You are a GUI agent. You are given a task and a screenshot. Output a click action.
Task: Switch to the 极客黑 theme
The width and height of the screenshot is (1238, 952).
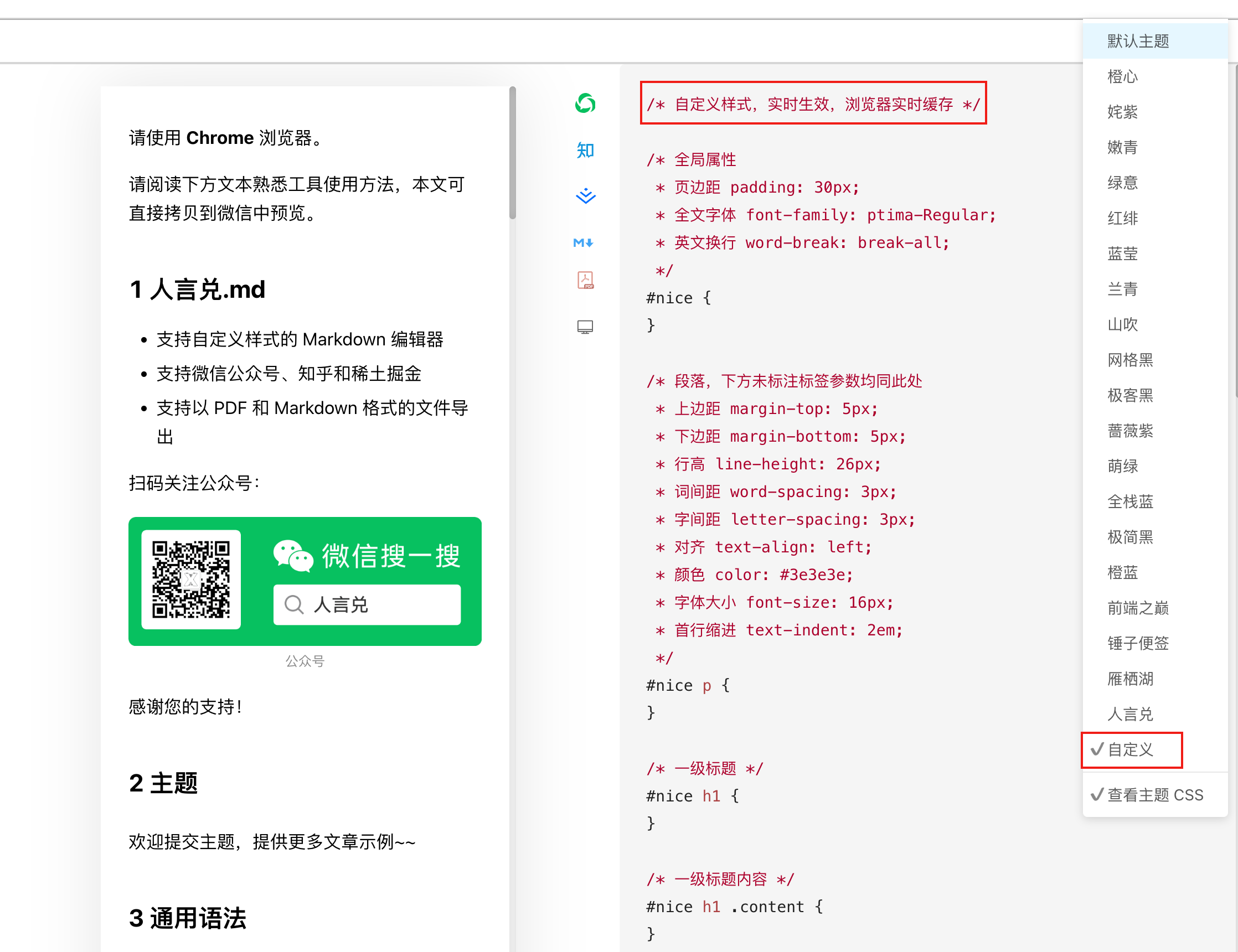[x=1155, y=395]
